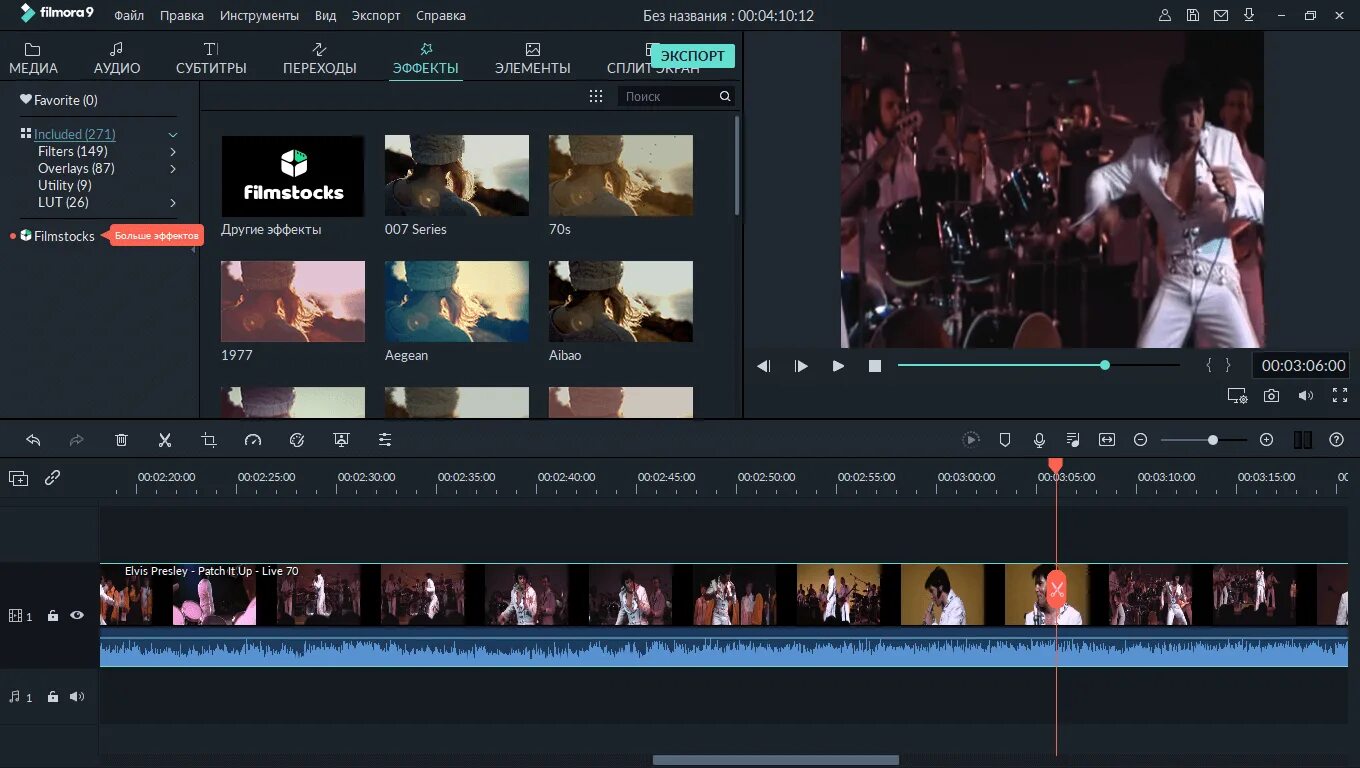1360x768 pixels.
Task: Click Zoom to fit timeline icon
Action: 1107,440
